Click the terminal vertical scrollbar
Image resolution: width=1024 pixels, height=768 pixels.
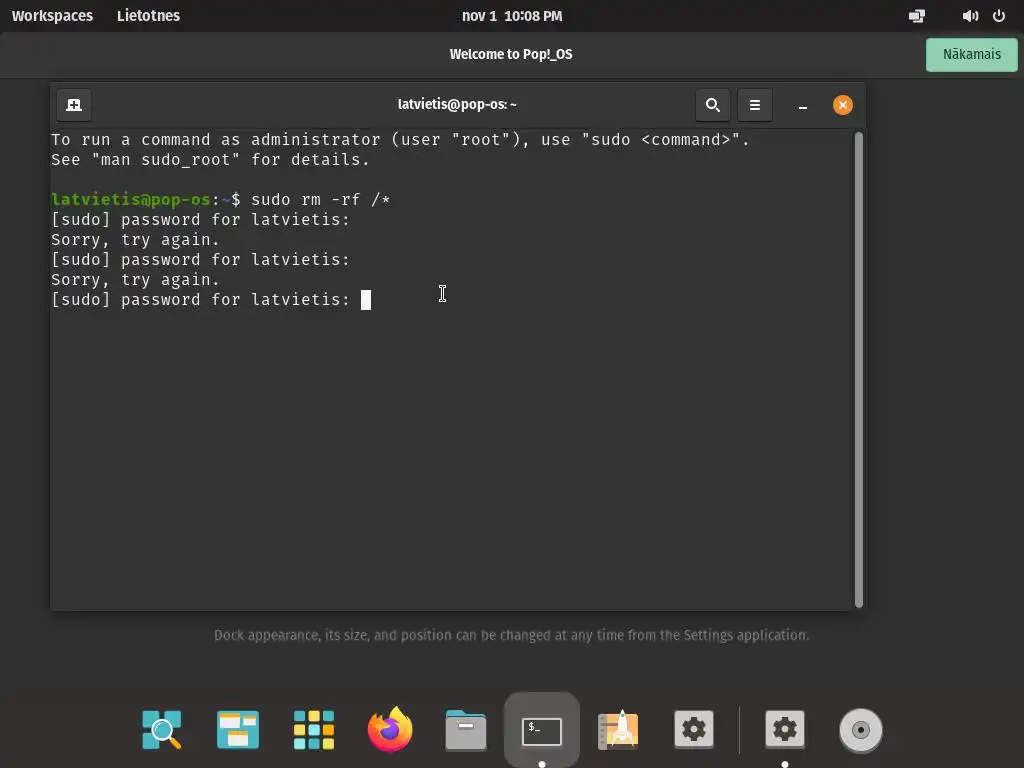click(x=859, y=370)
